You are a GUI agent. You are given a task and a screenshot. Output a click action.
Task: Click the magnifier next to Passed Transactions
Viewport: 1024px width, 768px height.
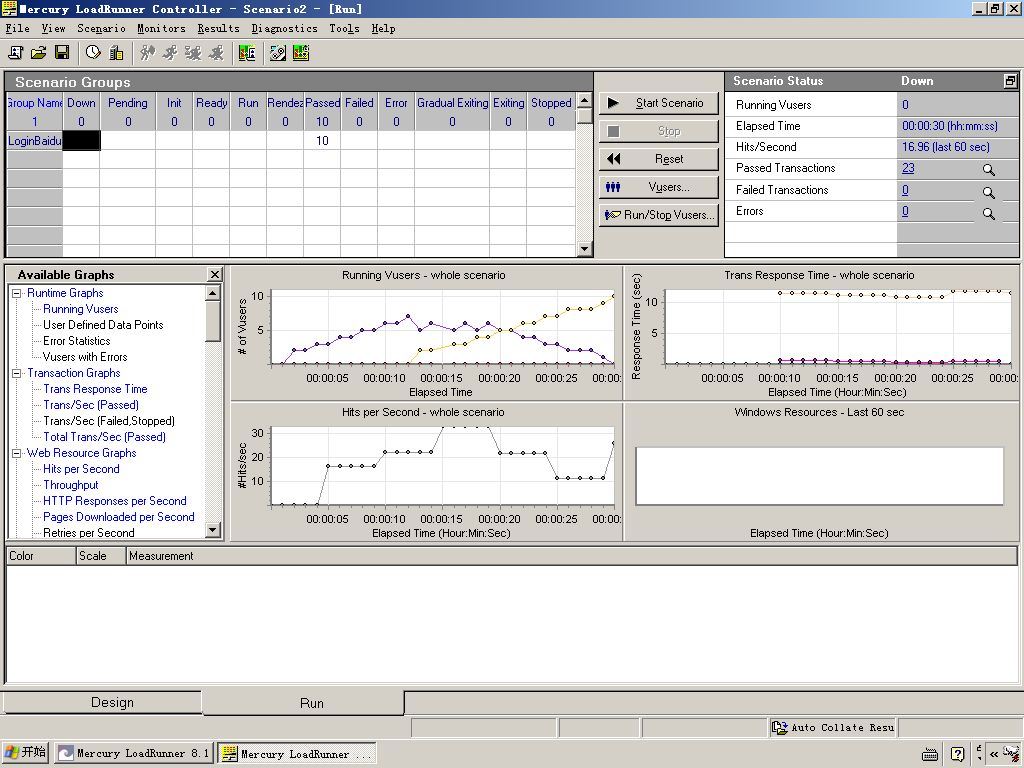tap(989, 170)
